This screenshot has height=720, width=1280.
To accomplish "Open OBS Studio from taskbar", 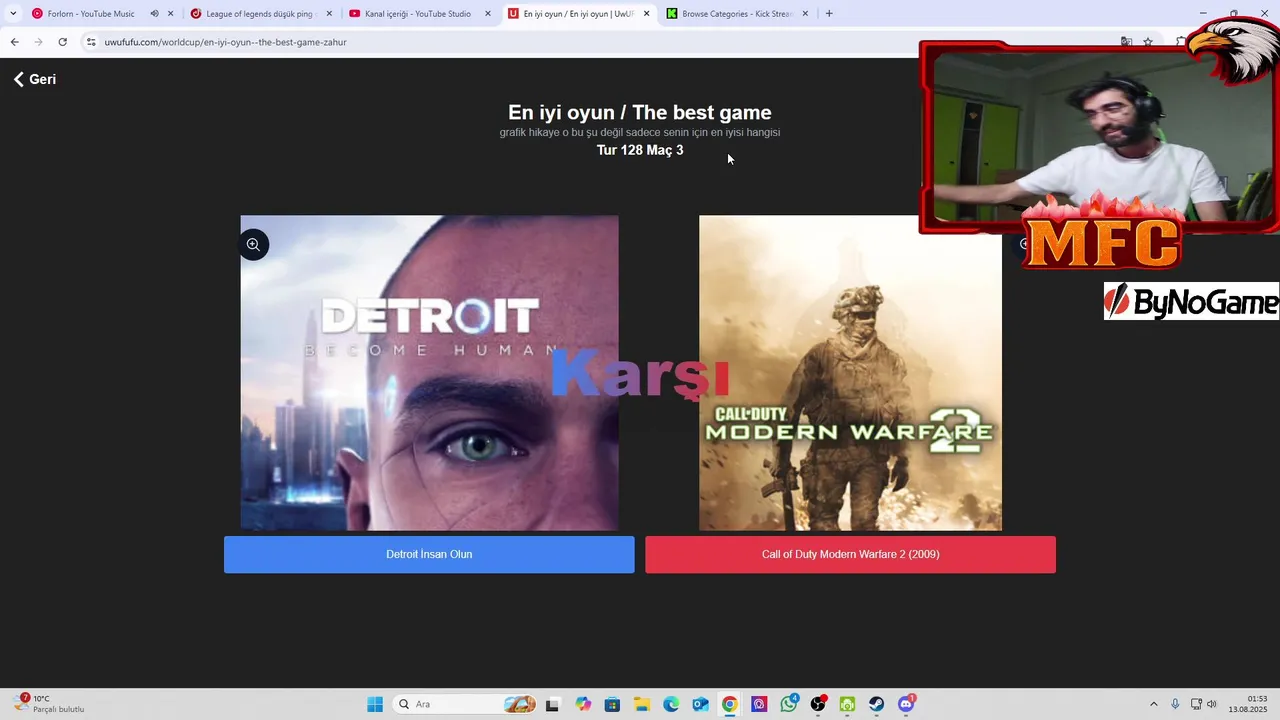I will click(x=819, y=704).
